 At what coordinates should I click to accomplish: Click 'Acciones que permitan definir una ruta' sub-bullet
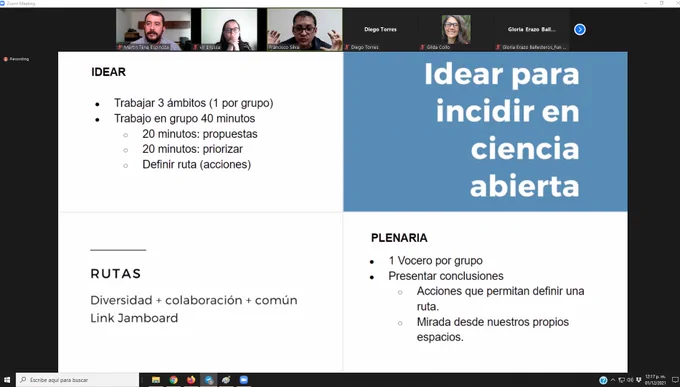(500, 298)
